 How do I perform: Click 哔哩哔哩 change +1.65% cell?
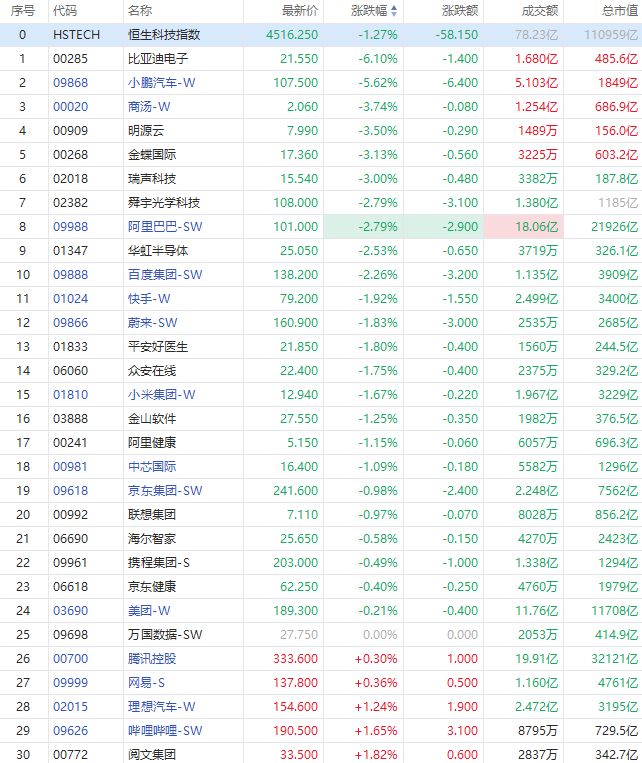[x=376, y=731]
